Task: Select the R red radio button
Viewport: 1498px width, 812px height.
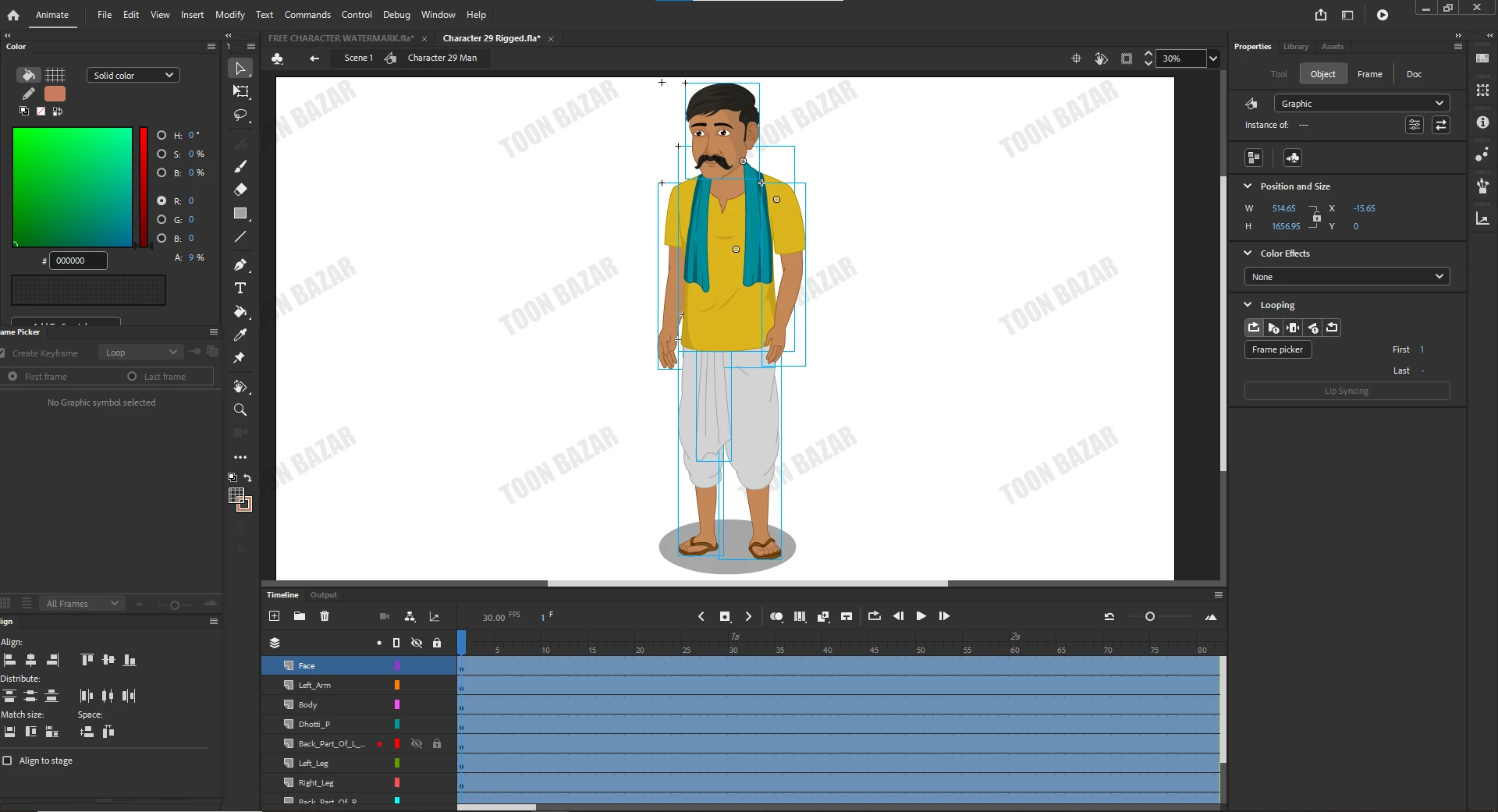Action: tap(162, 200)
